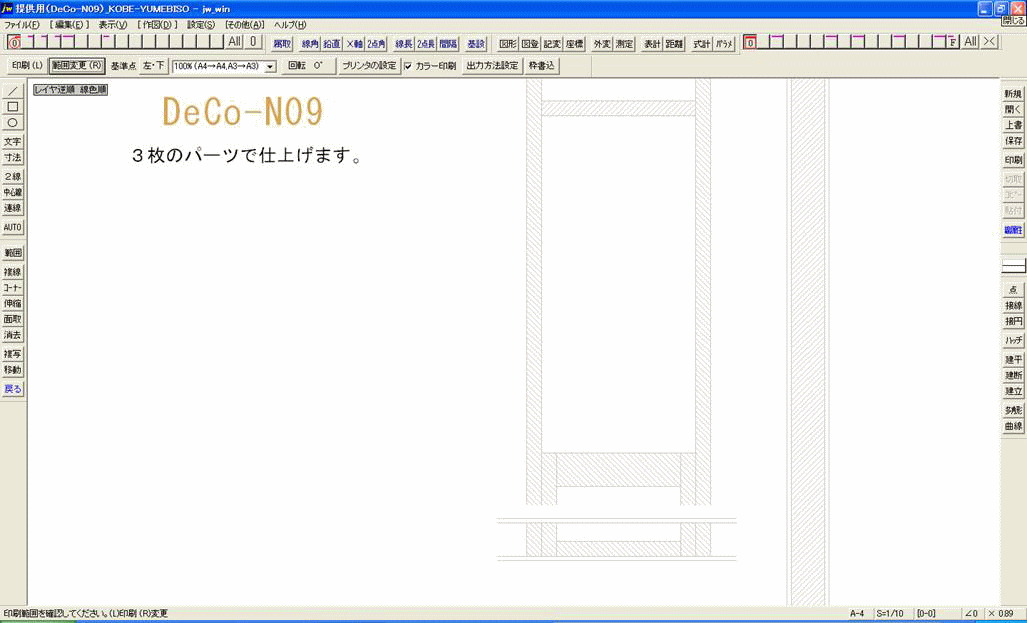Toggle layer 0 in left layer bar
The height and width of the screenshot is (623, 1027).
coord(14,42)
